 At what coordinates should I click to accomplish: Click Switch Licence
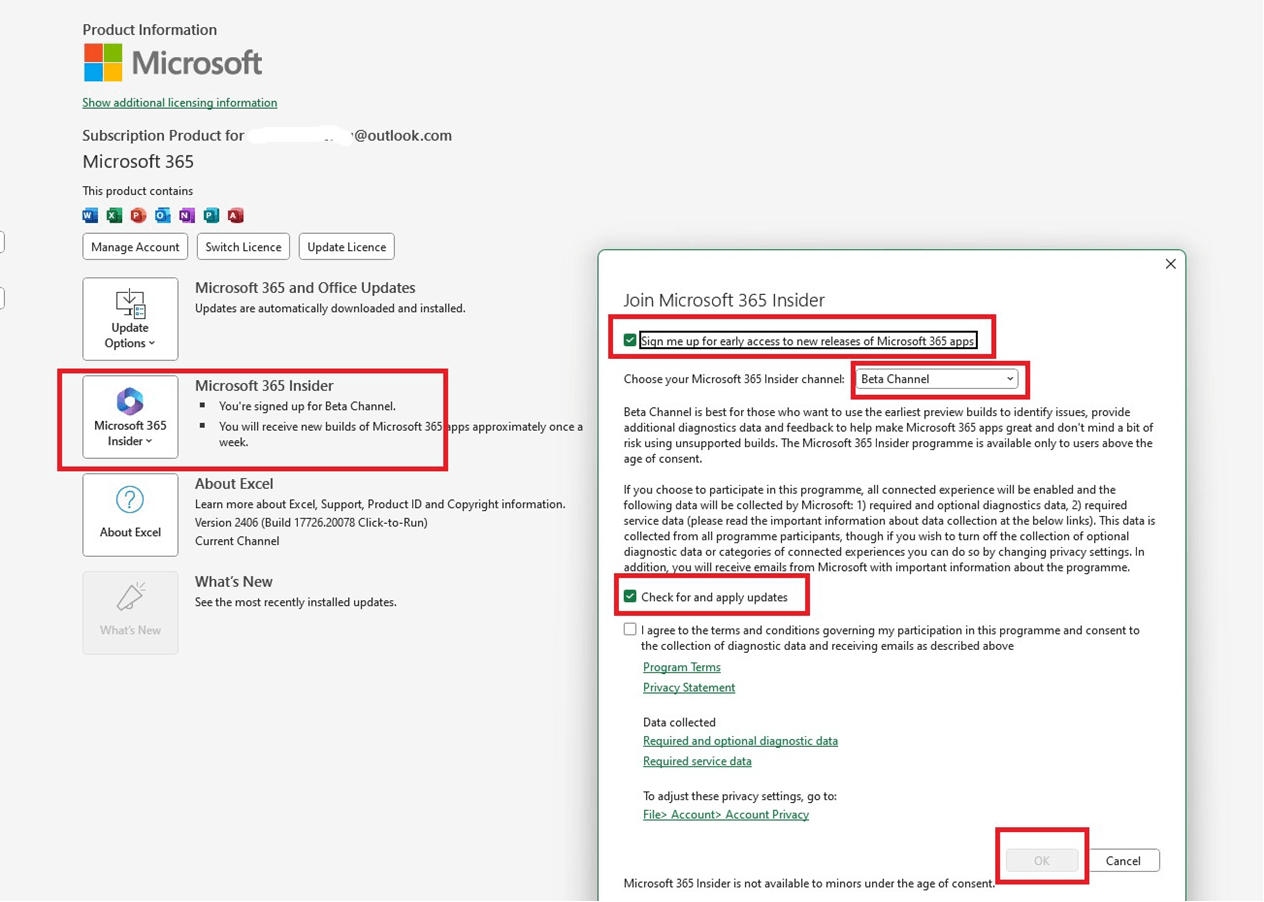(x=243, y=247)
